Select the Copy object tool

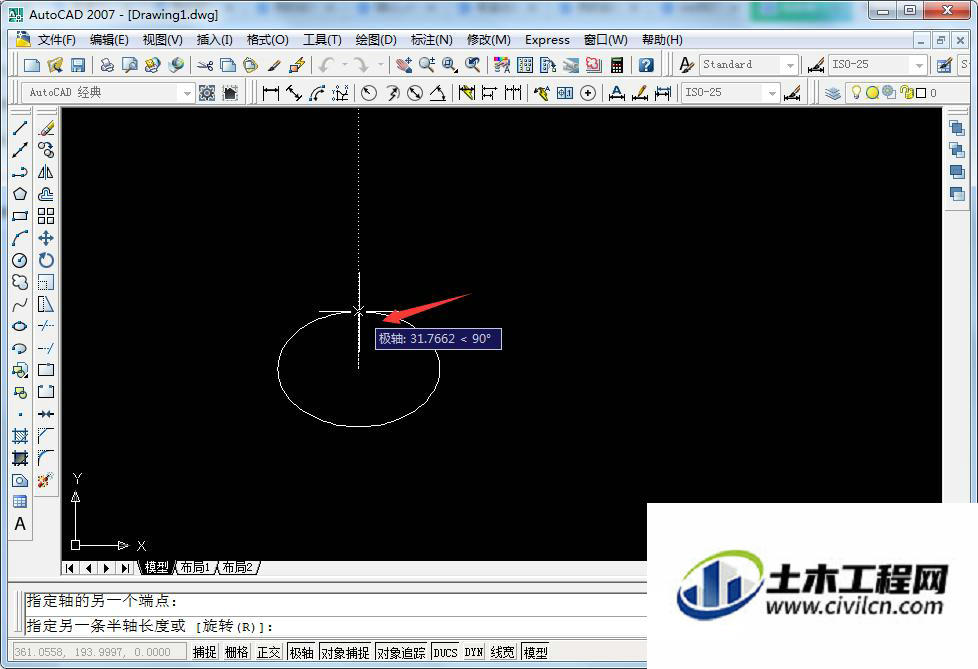46,150
